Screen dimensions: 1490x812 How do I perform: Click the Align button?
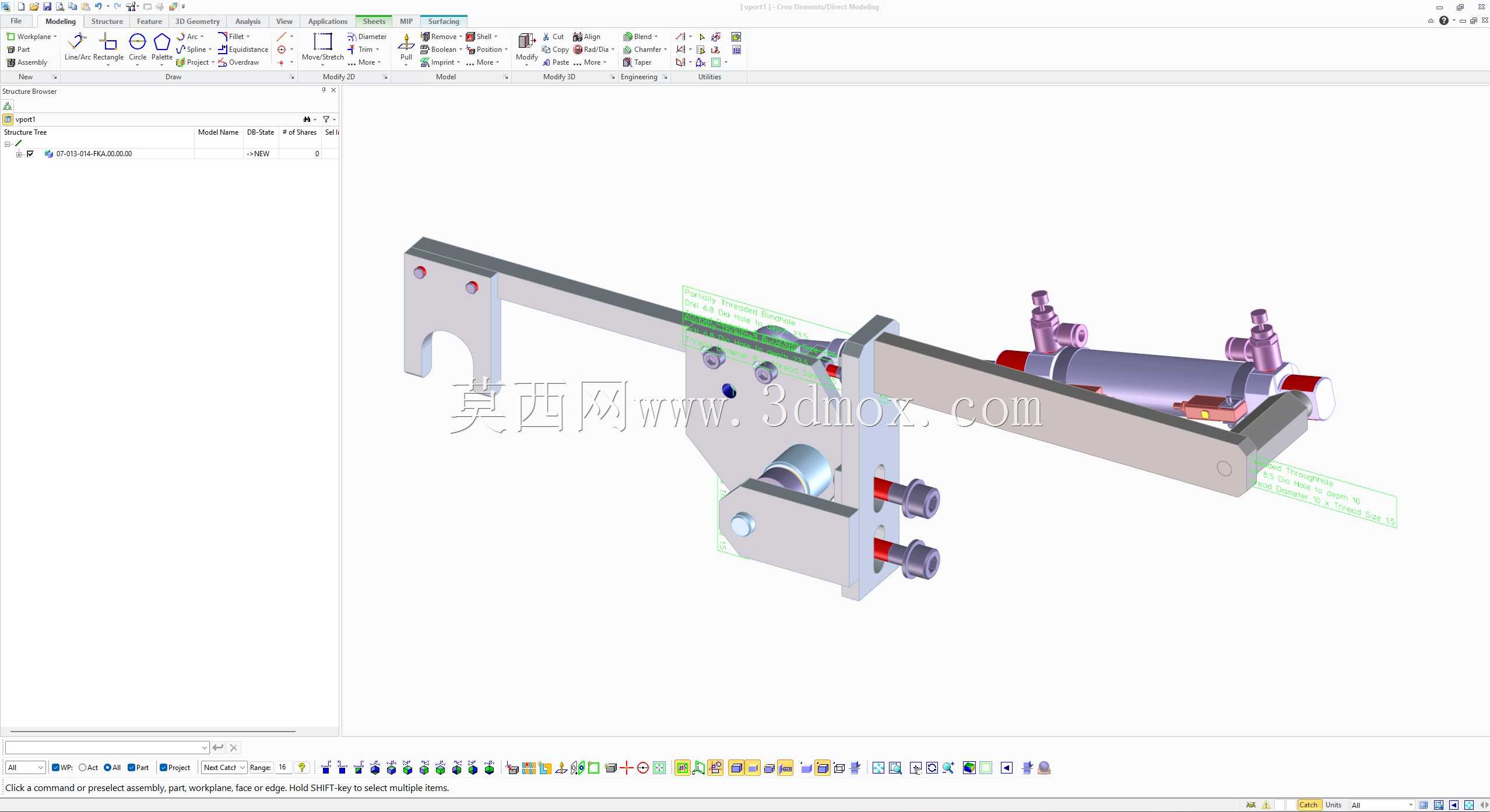click(x=586, y=37)
